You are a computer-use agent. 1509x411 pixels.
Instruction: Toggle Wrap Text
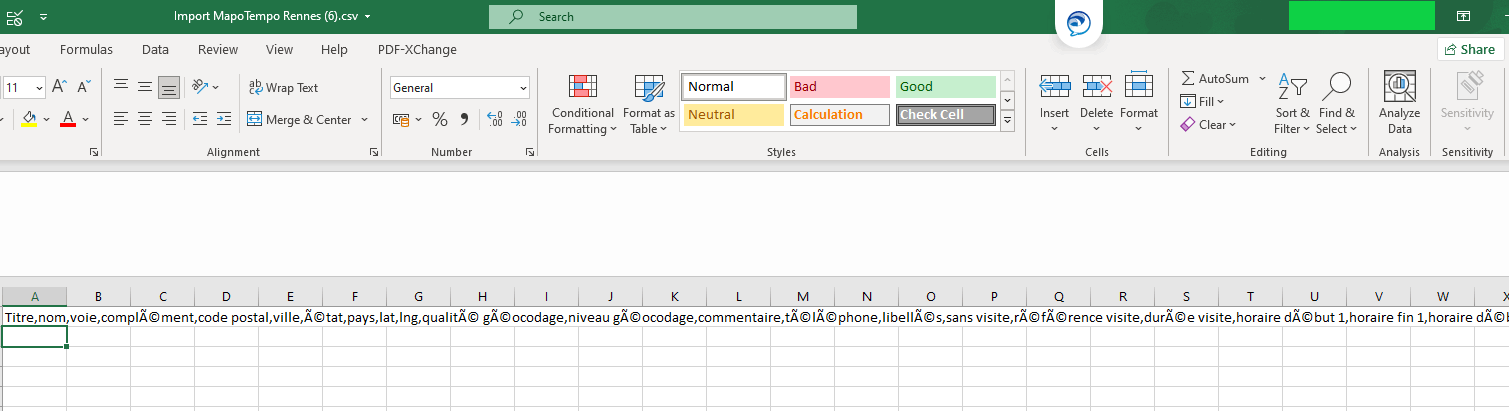284,87
